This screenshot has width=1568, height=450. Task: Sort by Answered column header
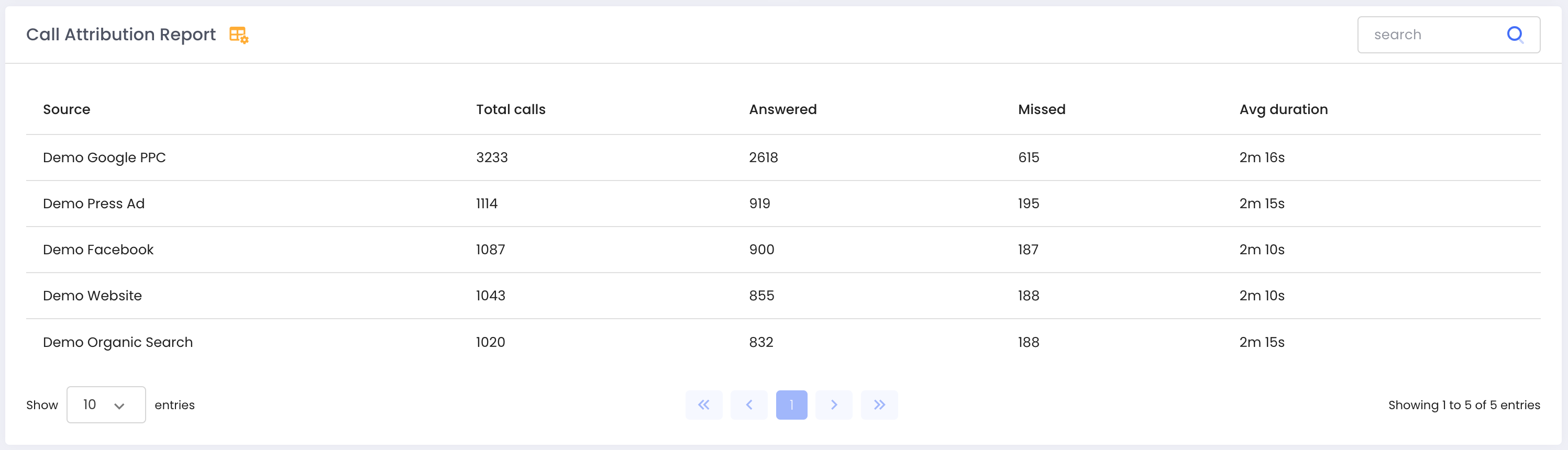[783, 109]
